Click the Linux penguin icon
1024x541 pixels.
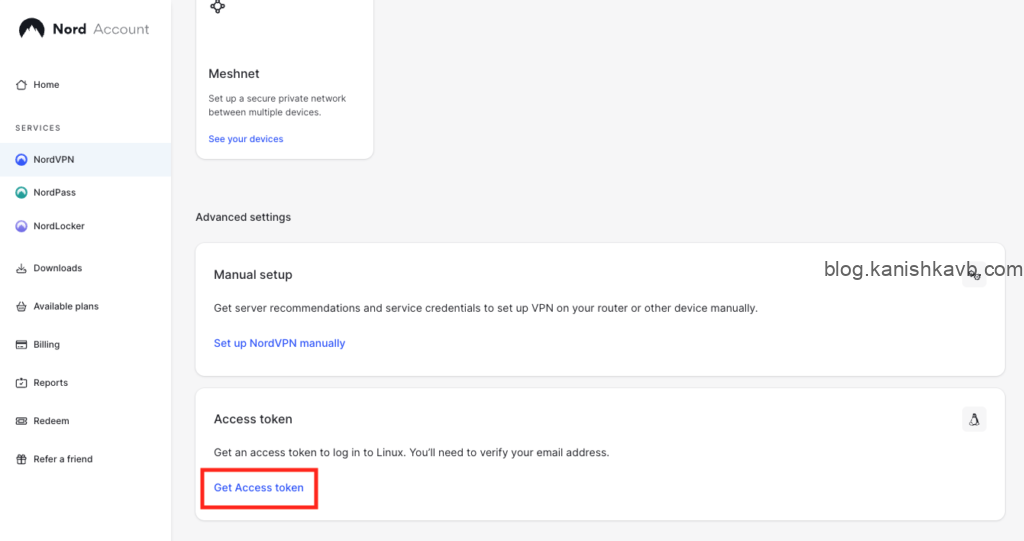tap(974, 419)
